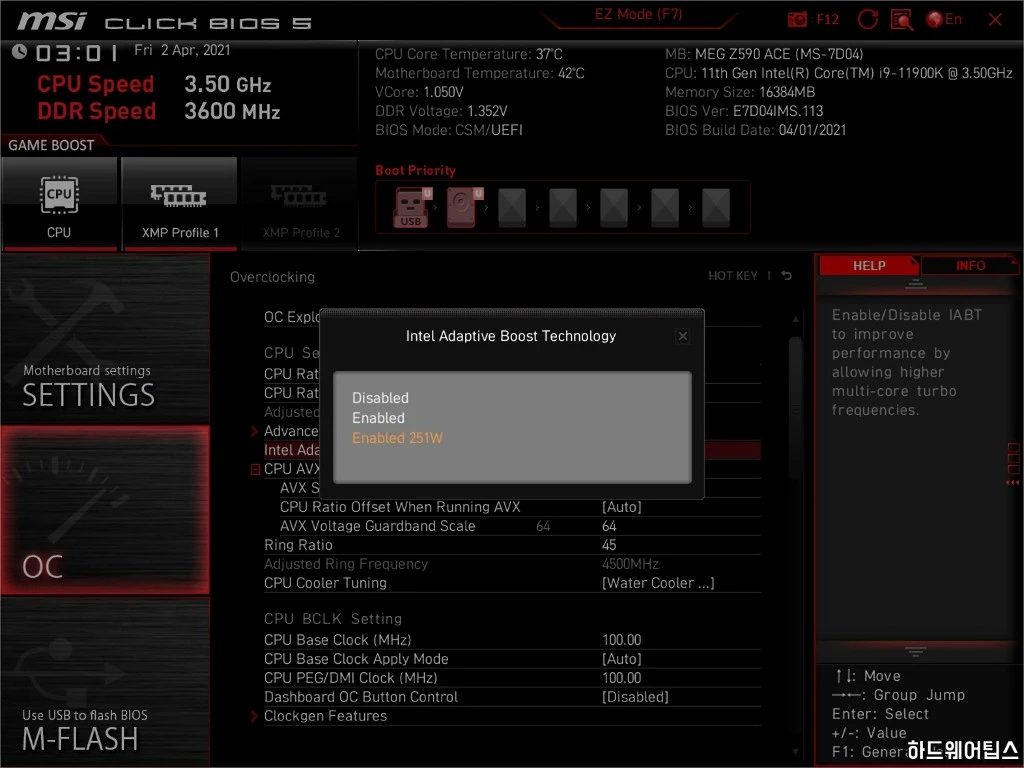
Task: Switch to EZ Mode (F7)
Action: (638, 14)
